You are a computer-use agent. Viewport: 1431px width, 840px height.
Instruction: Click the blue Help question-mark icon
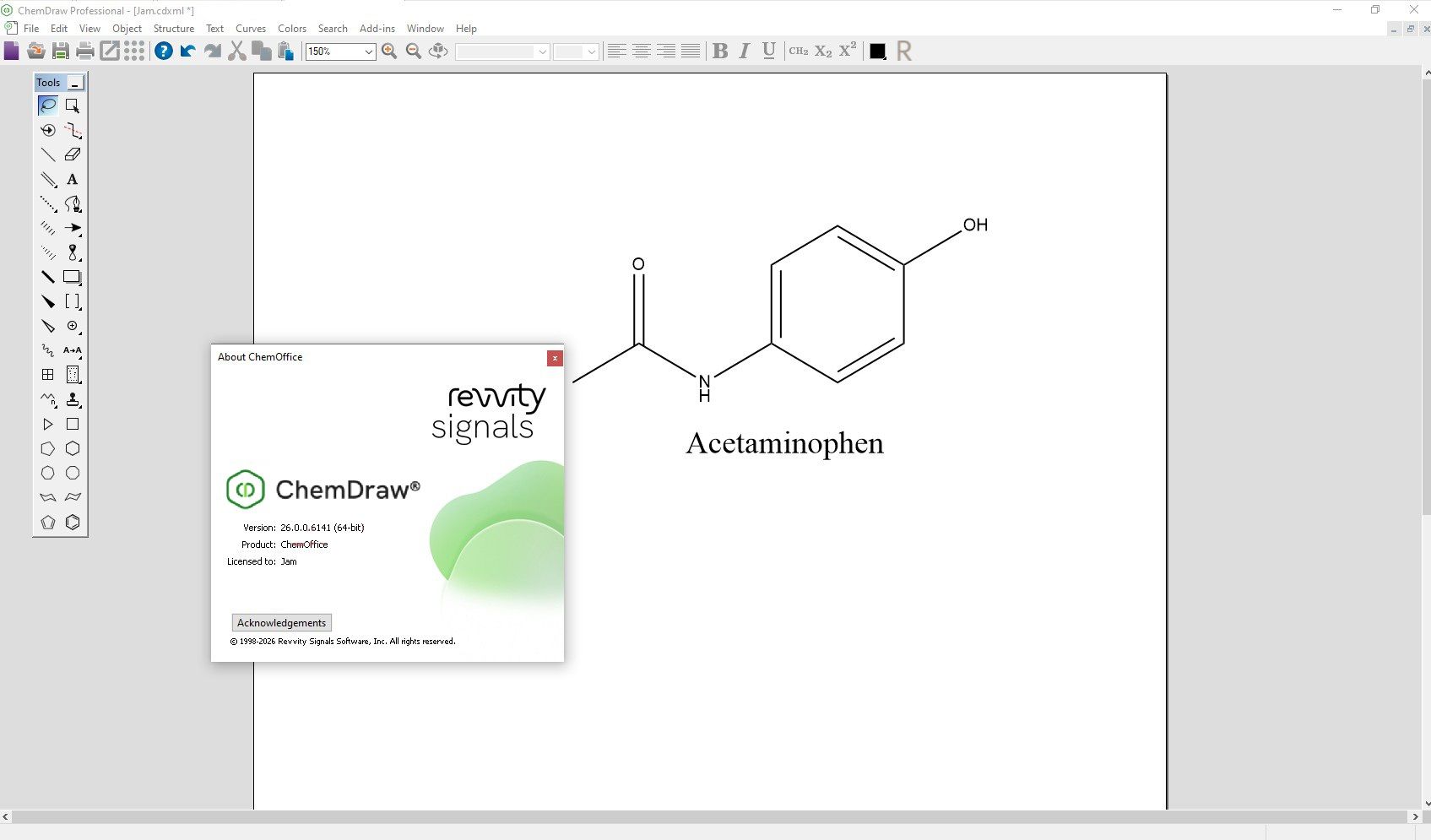(164, 51)
